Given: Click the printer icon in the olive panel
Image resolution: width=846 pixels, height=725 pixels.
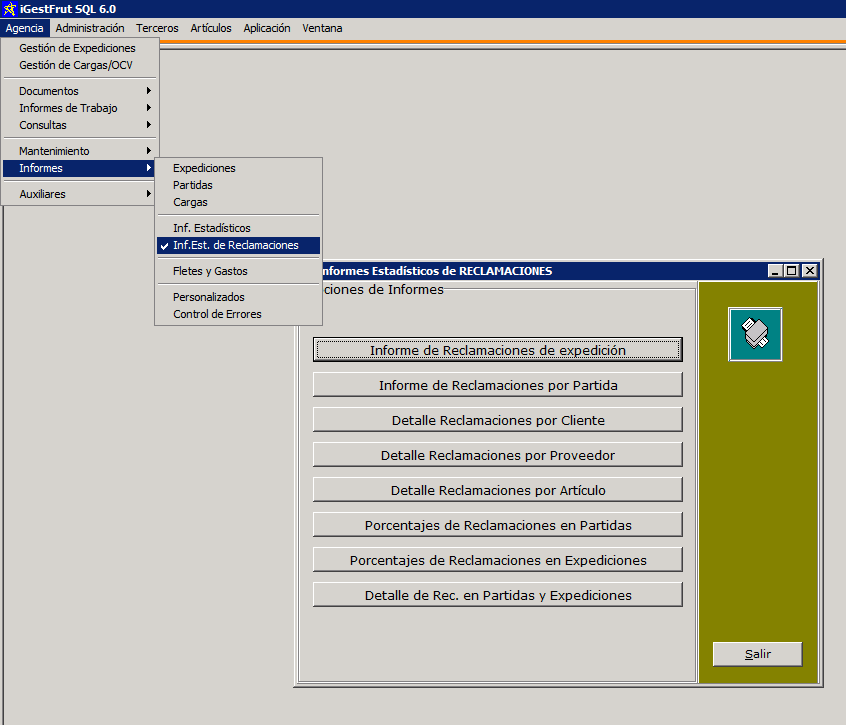Looking at the screenshot, I should (x=755, y=334).
